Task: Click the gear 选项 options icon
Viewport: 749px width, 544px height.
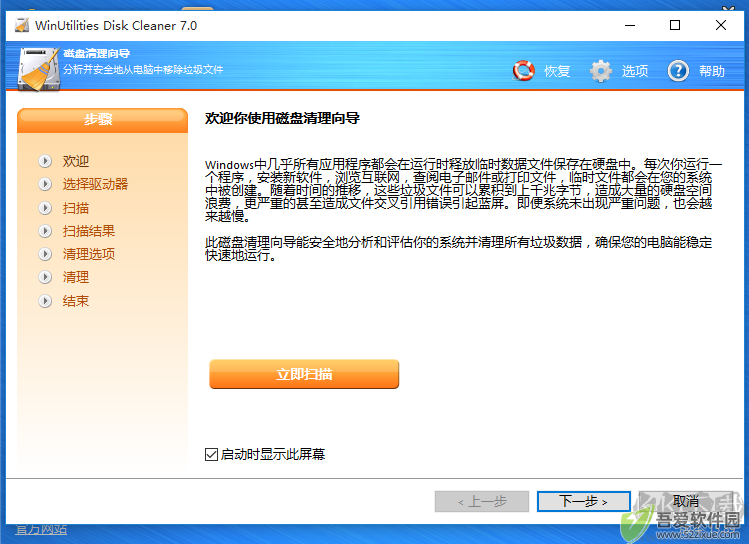Action: 600,71
